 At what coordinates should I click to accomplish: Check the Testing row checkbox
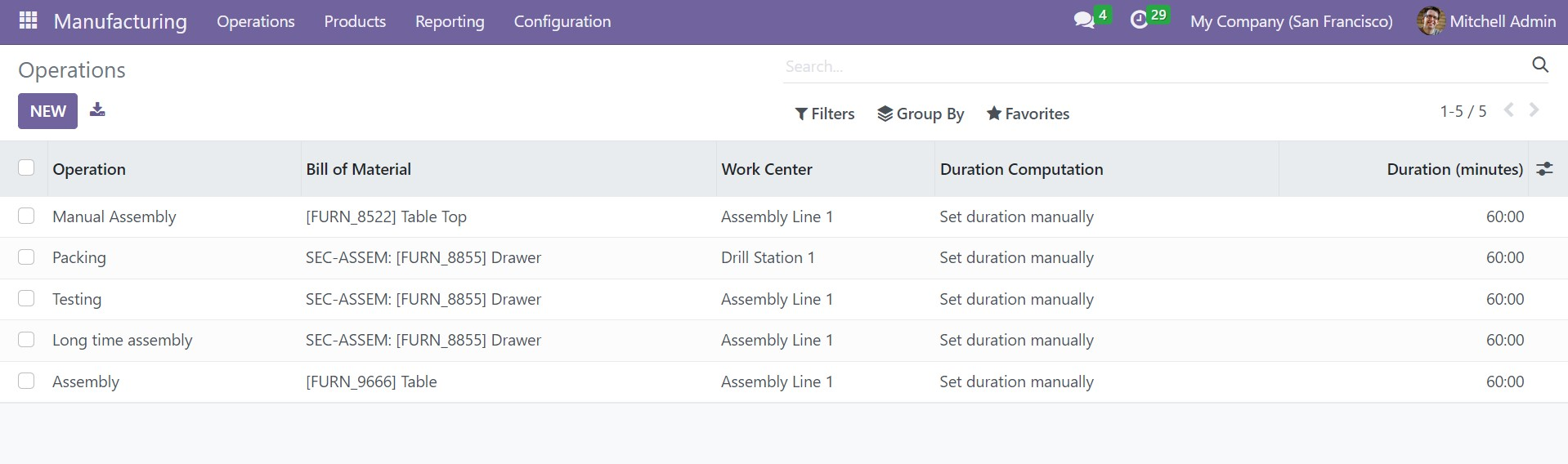(x=26, y=298)
